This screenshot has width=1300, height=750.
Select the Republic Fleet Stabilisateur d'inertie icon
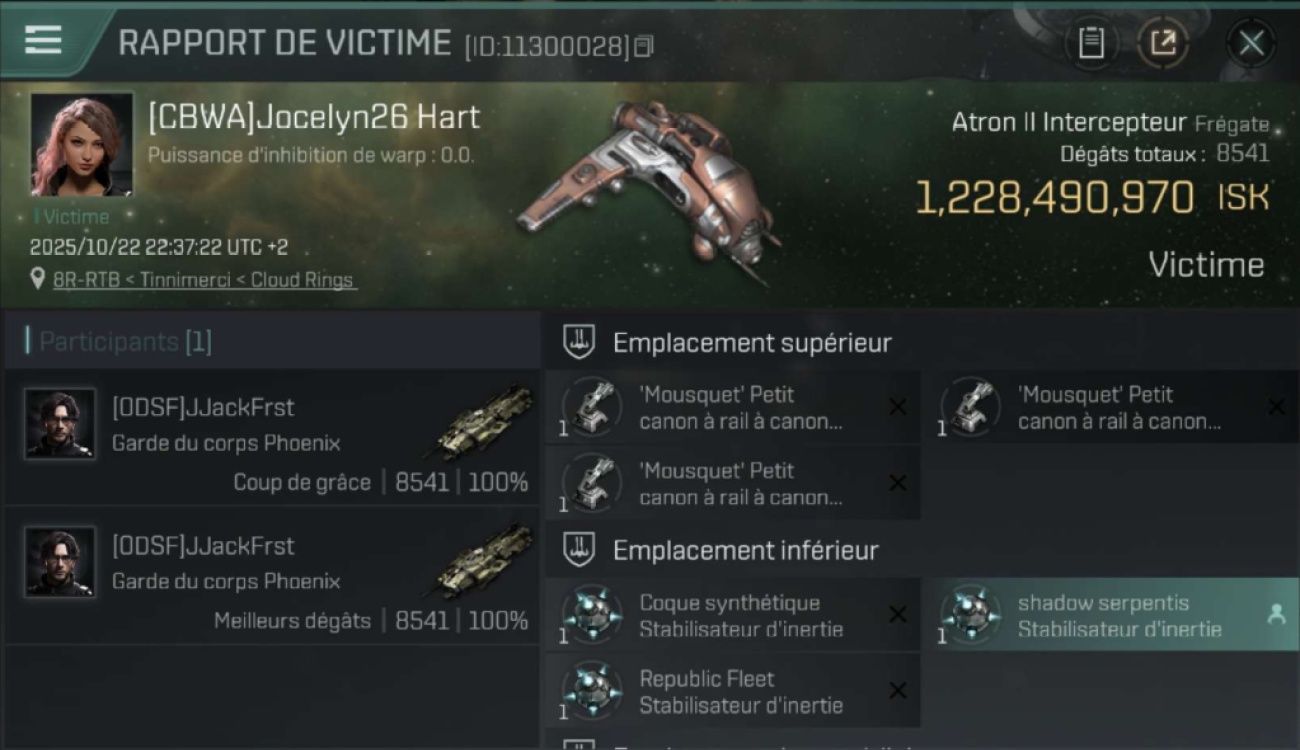[591, 690]
